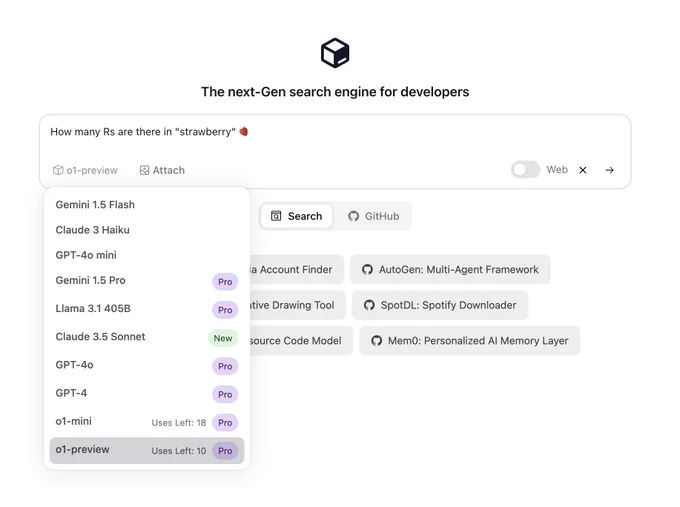Switch to the GitHub tab
This screenshot has width=680, height=507.
(373, 216)
